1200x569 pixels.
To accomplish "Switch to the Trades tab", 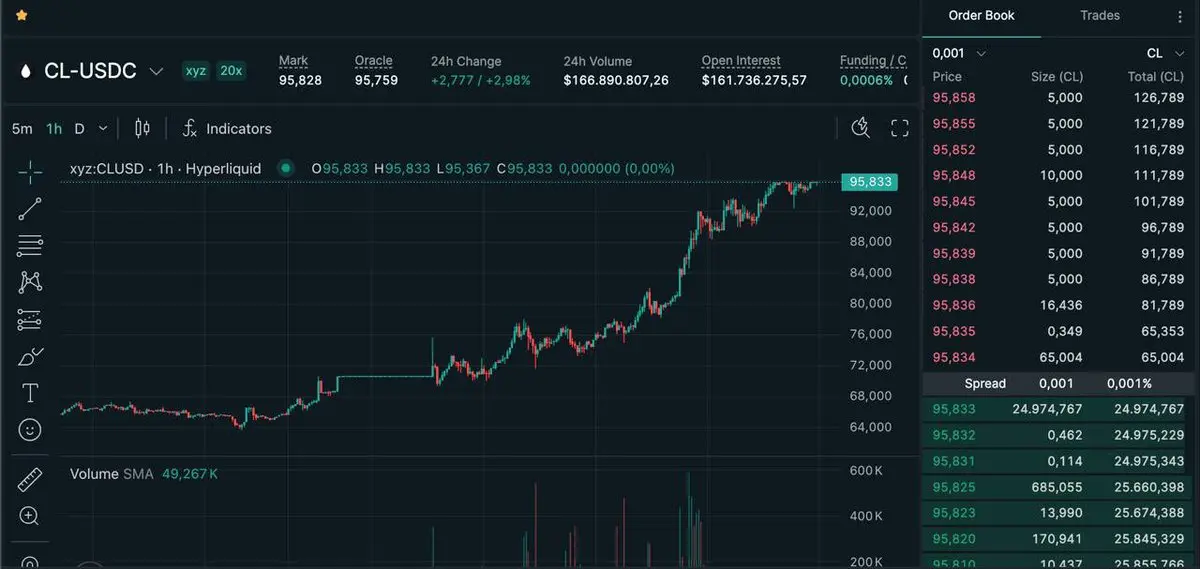I will point(1100,15).
